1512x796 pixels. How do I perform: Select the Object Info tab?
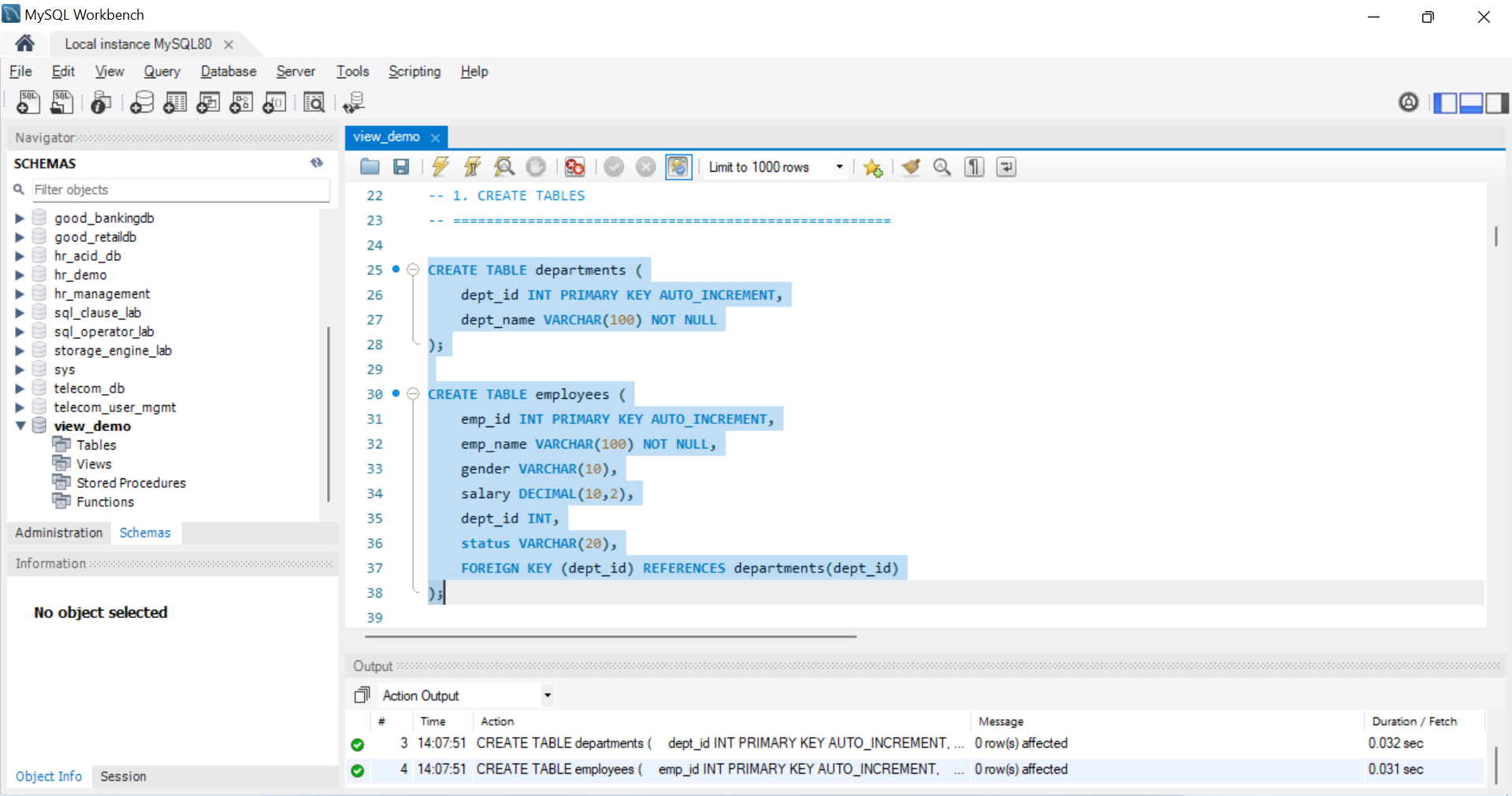pos(49,776)
